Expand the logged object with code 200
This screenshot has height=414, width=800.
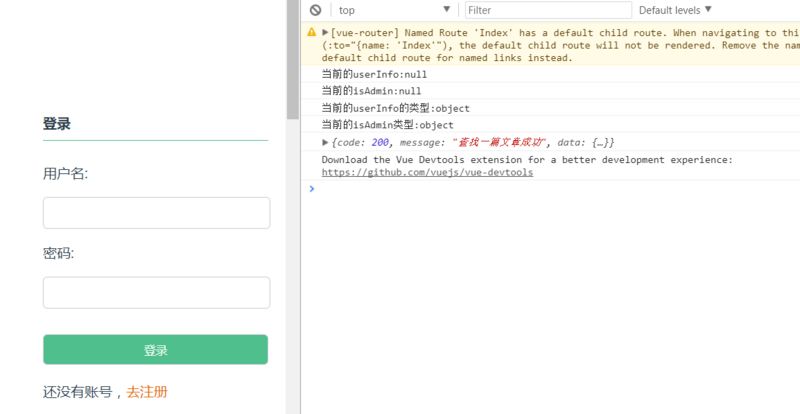tap(325, 143)
